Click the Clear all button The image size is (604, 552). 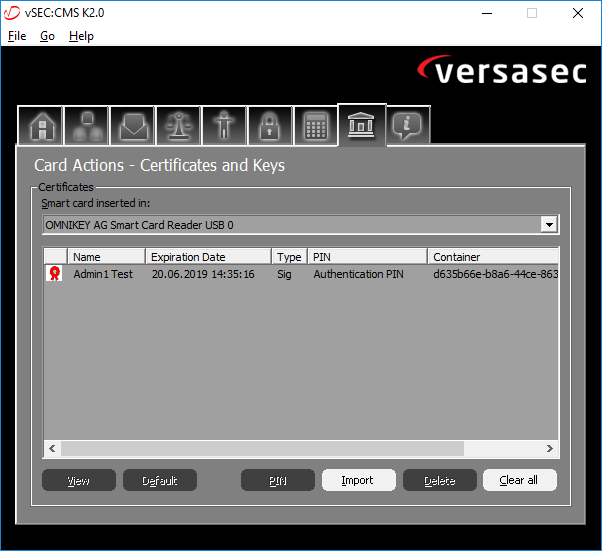point(520,481)
